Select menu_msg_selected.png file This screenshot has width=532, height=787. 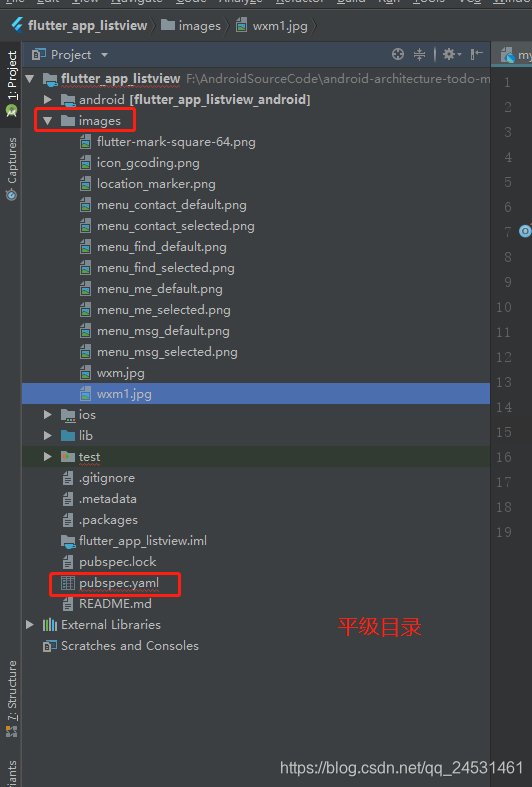(x=167, y=352)
